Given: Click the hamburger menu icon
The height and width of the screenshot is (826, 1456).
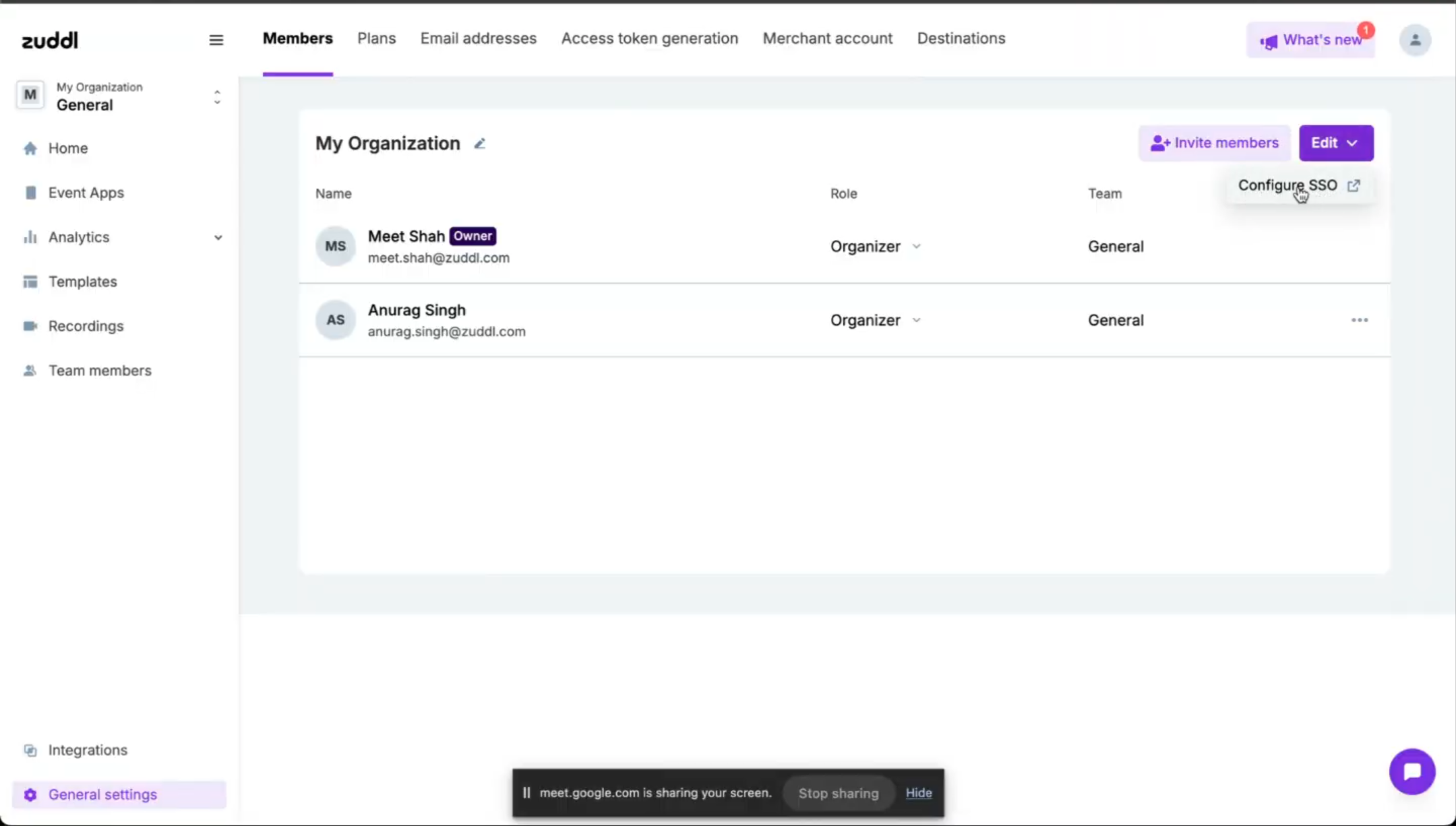Looking at the screenshot, I should [216, 40].
